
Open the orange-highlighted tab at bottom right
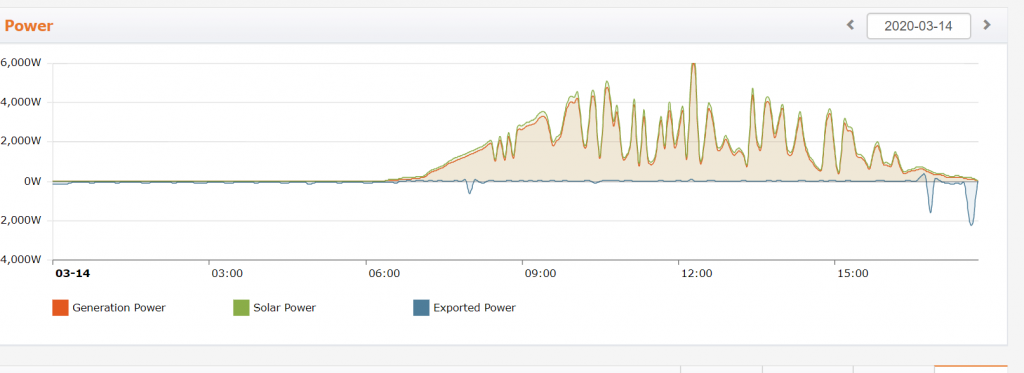(970, 369)
